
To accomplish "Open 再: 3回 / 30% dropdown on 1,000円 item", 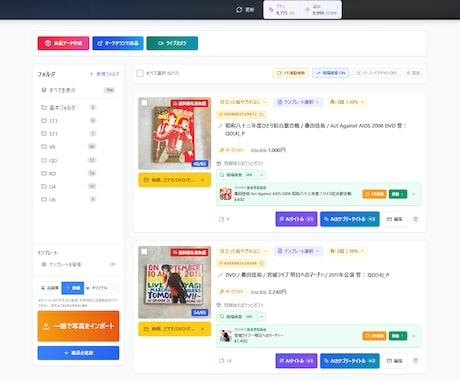I will point(347,102).
